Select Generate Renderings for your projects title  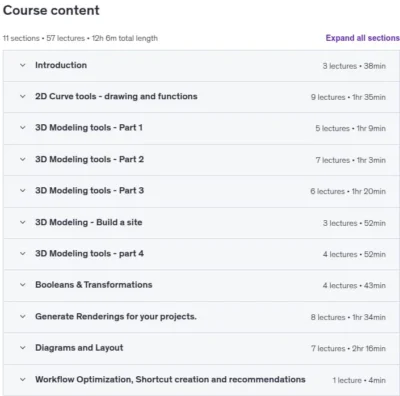pos(116,316)
